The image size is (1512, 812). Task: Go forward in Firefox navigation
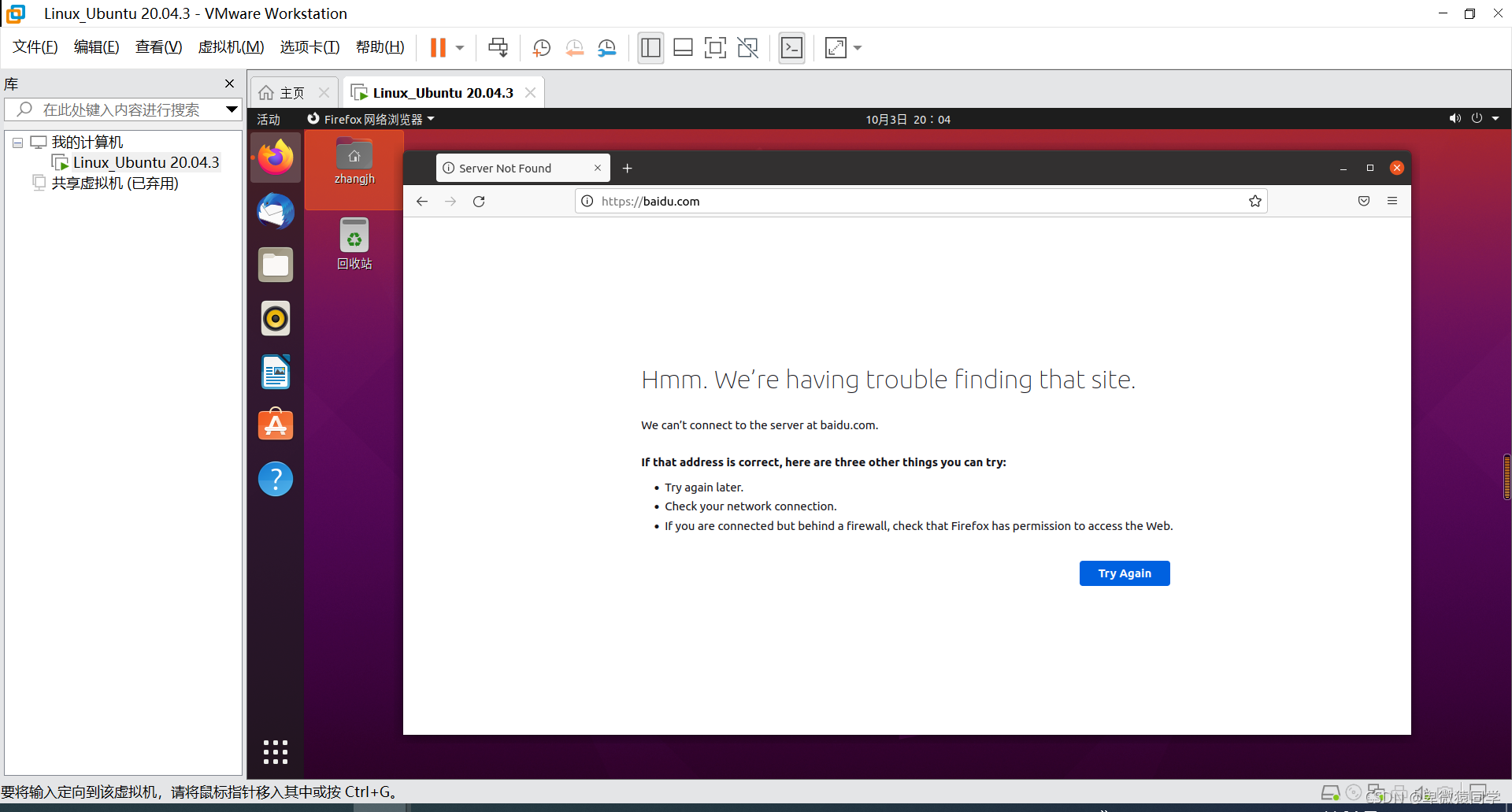[x=450, y=202]
